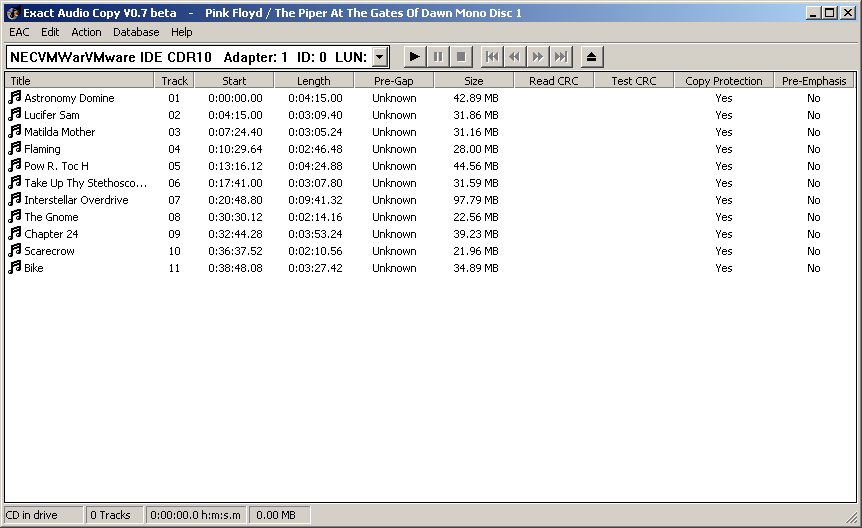Click music note icon beside The Gnome

15,217
